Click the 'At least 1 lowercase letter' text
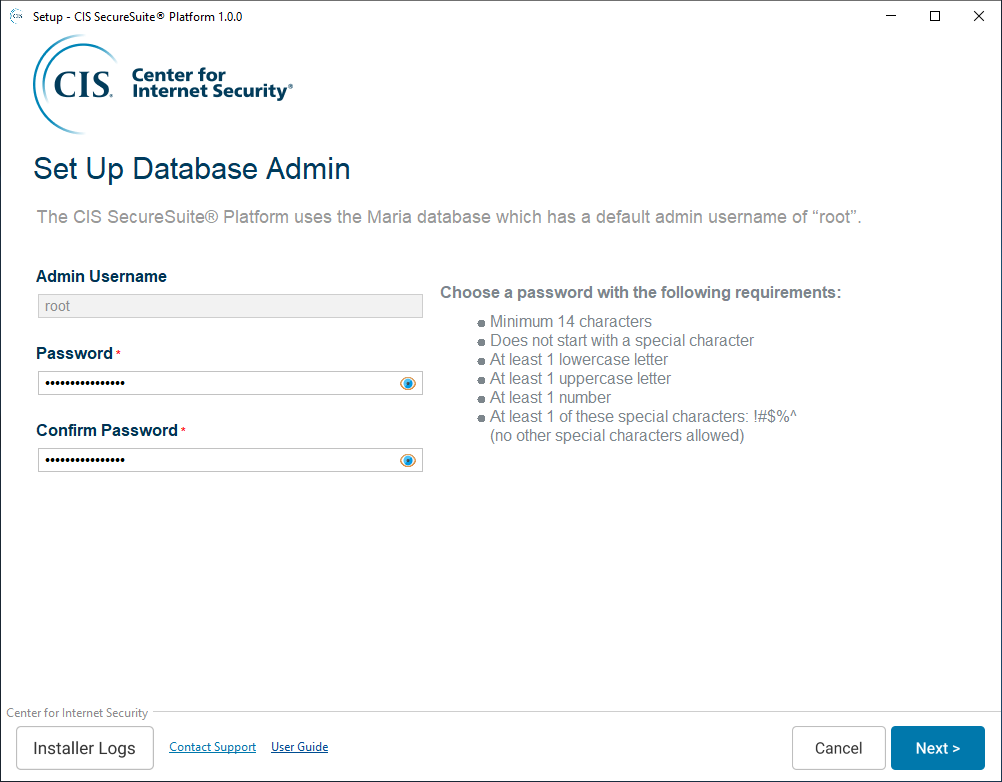 coord(578,360)
